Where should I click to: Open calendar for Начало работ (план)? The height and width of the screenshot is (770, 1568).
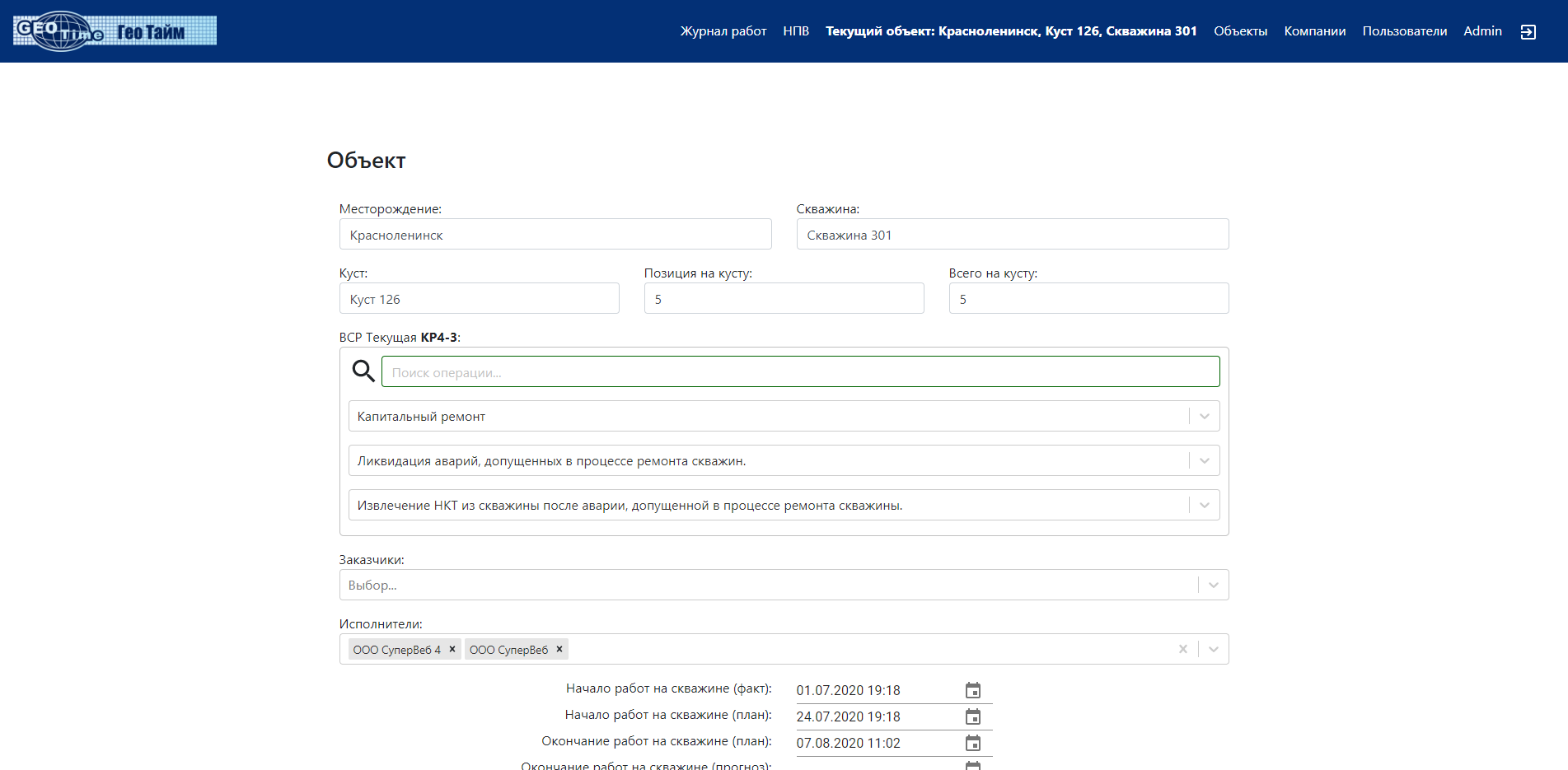(x=973, y=716)
